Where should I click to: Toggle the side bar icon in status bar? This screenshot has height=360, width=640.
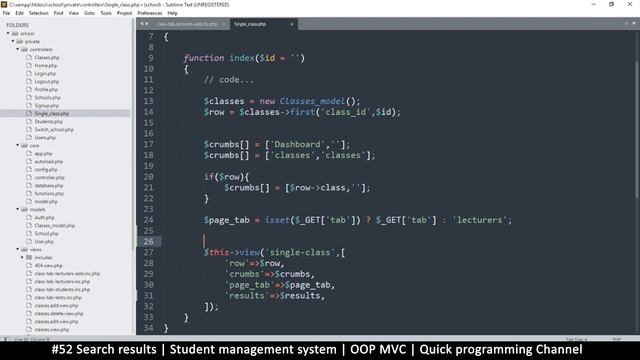6,339
